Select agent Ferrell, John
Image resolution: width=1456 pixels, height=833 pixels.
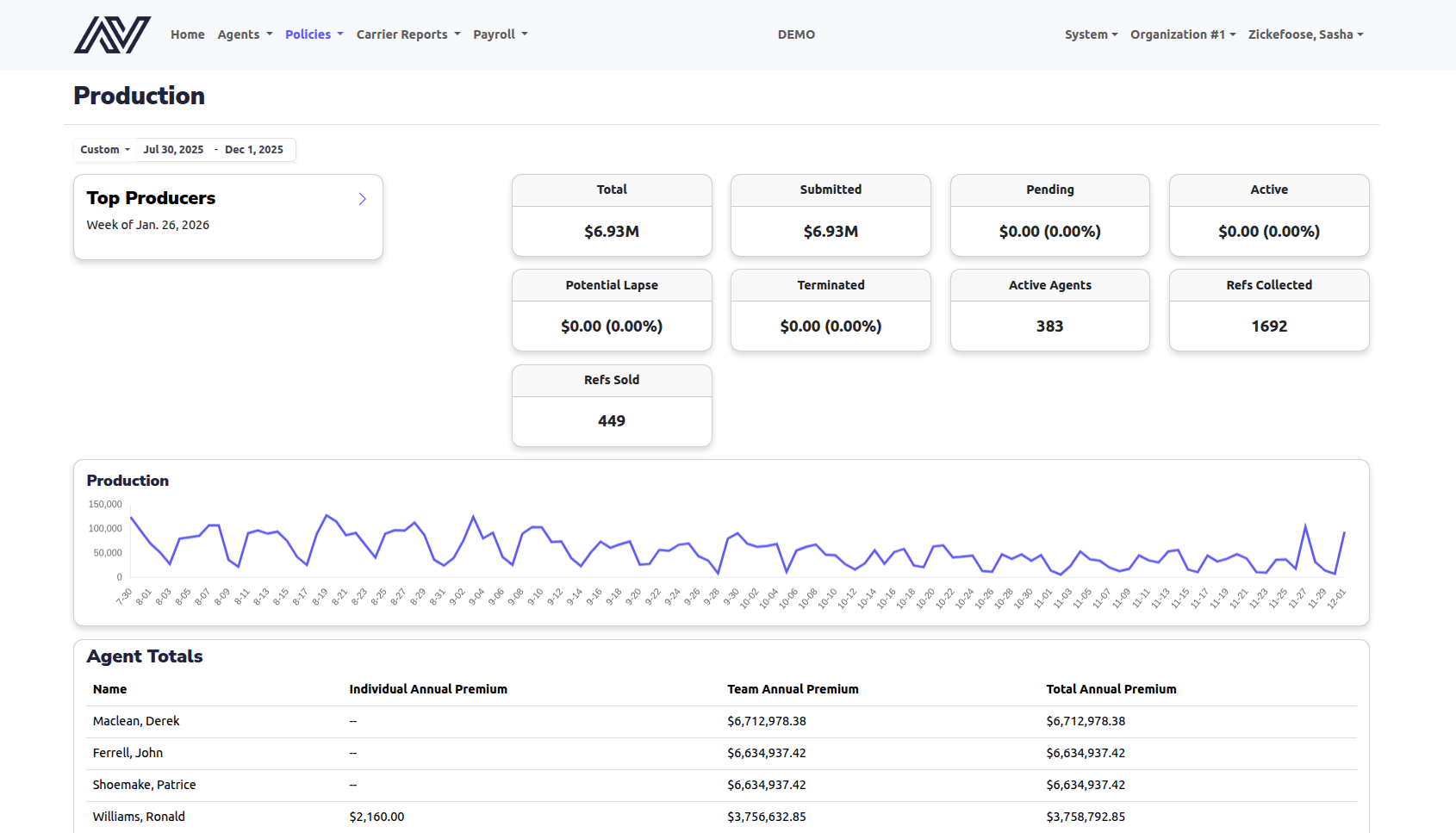(x=128, y=753)
